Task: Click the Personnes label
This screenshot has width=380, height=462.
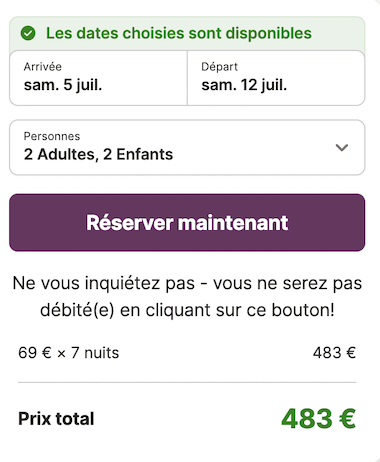Action: pyautogui.click(x=52, y=136)
